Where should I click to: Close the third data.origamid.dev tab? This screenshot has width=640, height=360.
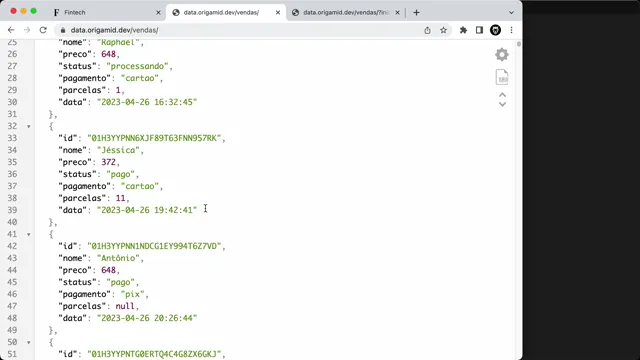[398, 13]
